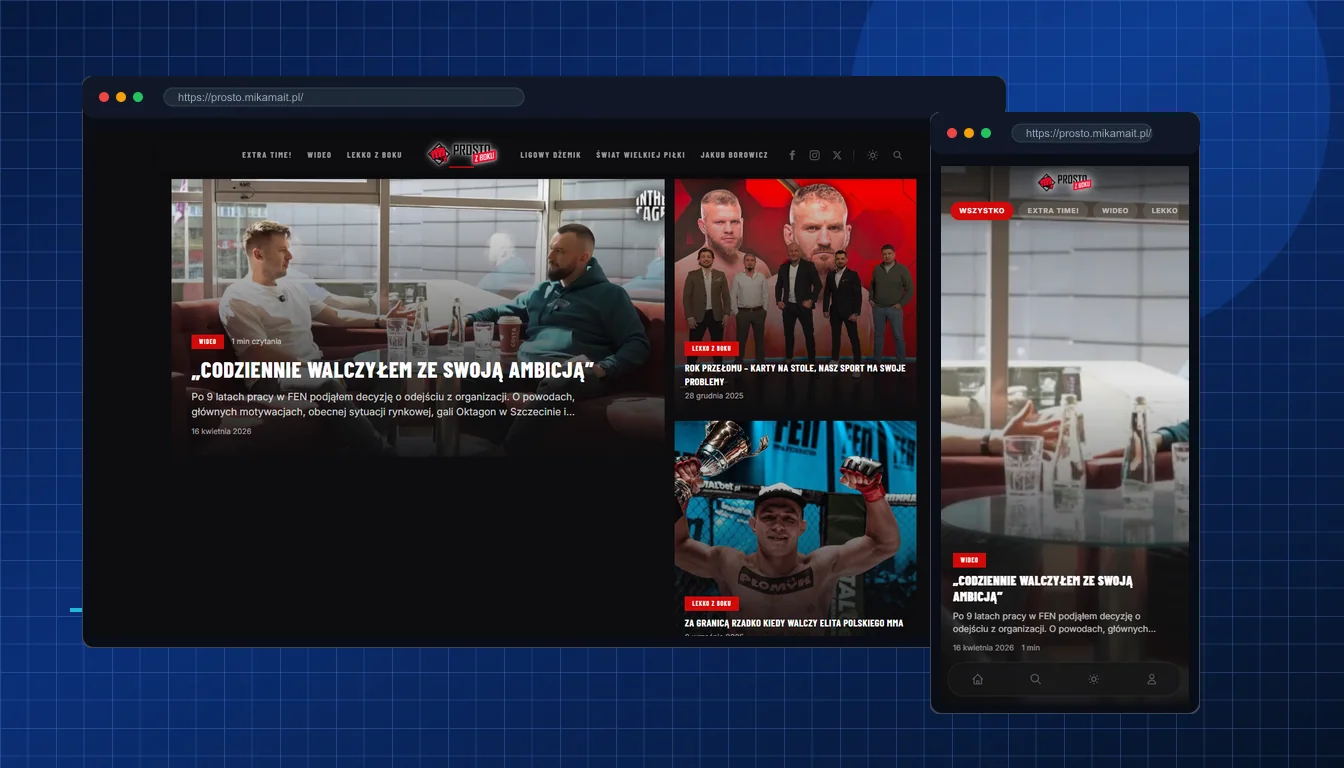Screen dimensions: 1344x768
Task: Select the LEKKO tab in mobile window
Action: pos(1165,211)
